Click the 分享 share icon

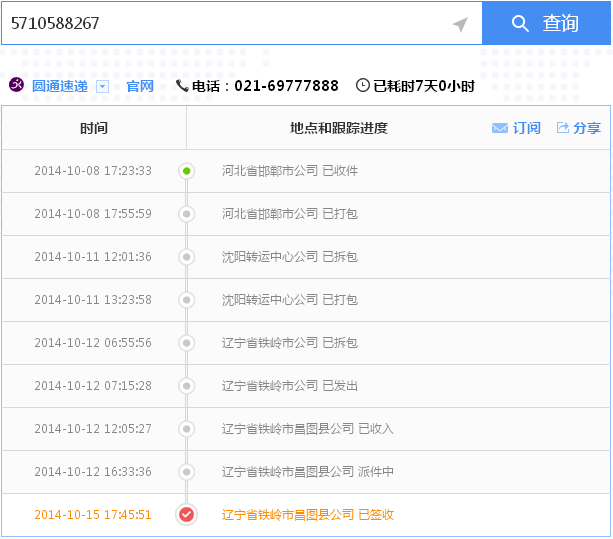563,128
